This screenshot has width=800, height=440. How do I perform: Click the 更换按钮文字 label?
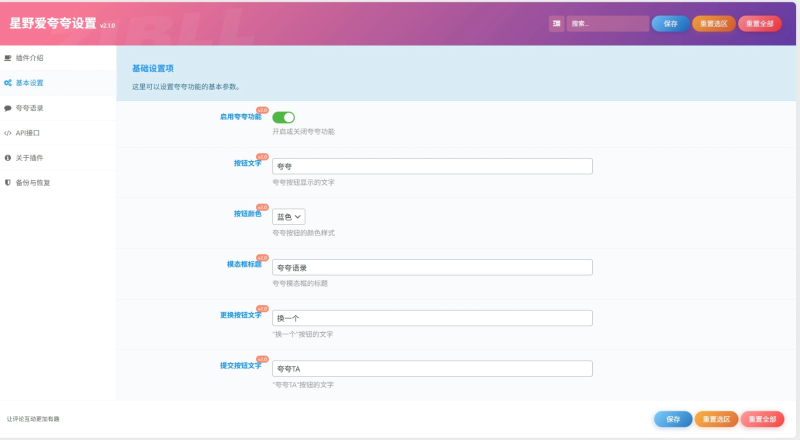pos(240,315)
